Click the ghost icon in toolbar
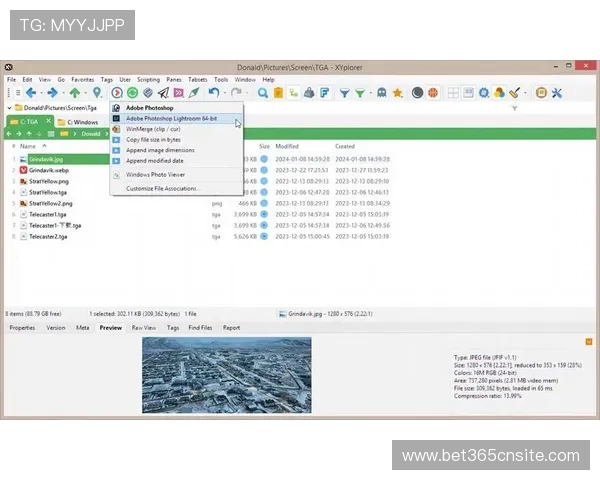This screenshot has height=480, width=600. [x=381, y=93]
